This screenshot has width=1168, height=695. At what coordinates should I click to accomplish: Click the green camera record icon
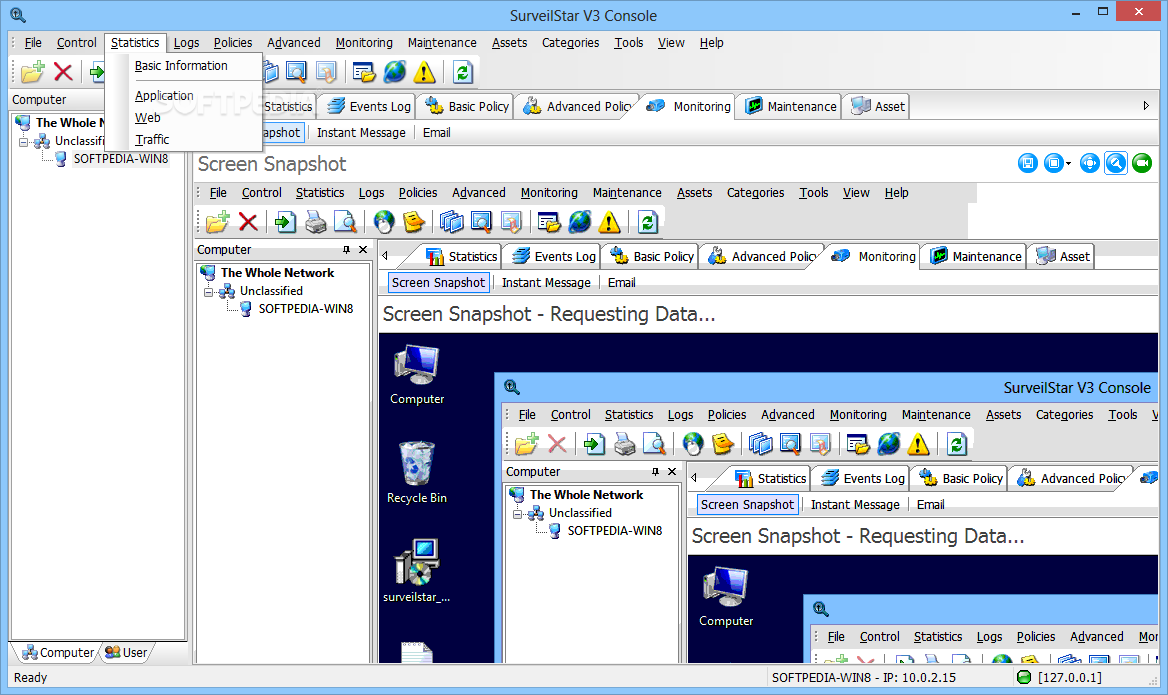coord(1142,163)
